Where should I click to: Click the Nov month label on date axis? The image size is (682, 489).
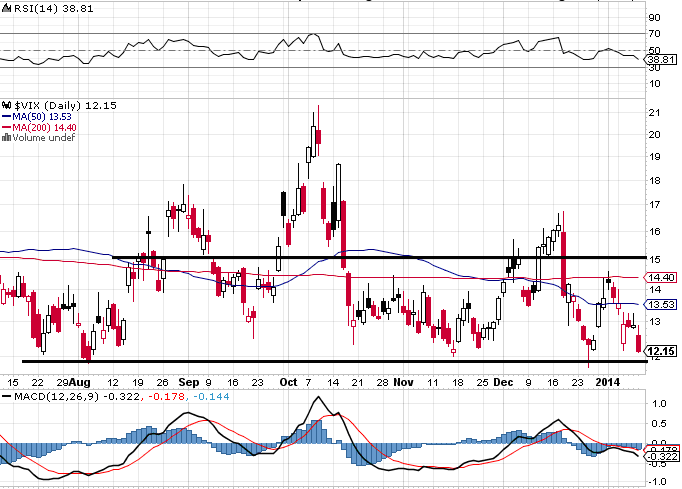403,382
